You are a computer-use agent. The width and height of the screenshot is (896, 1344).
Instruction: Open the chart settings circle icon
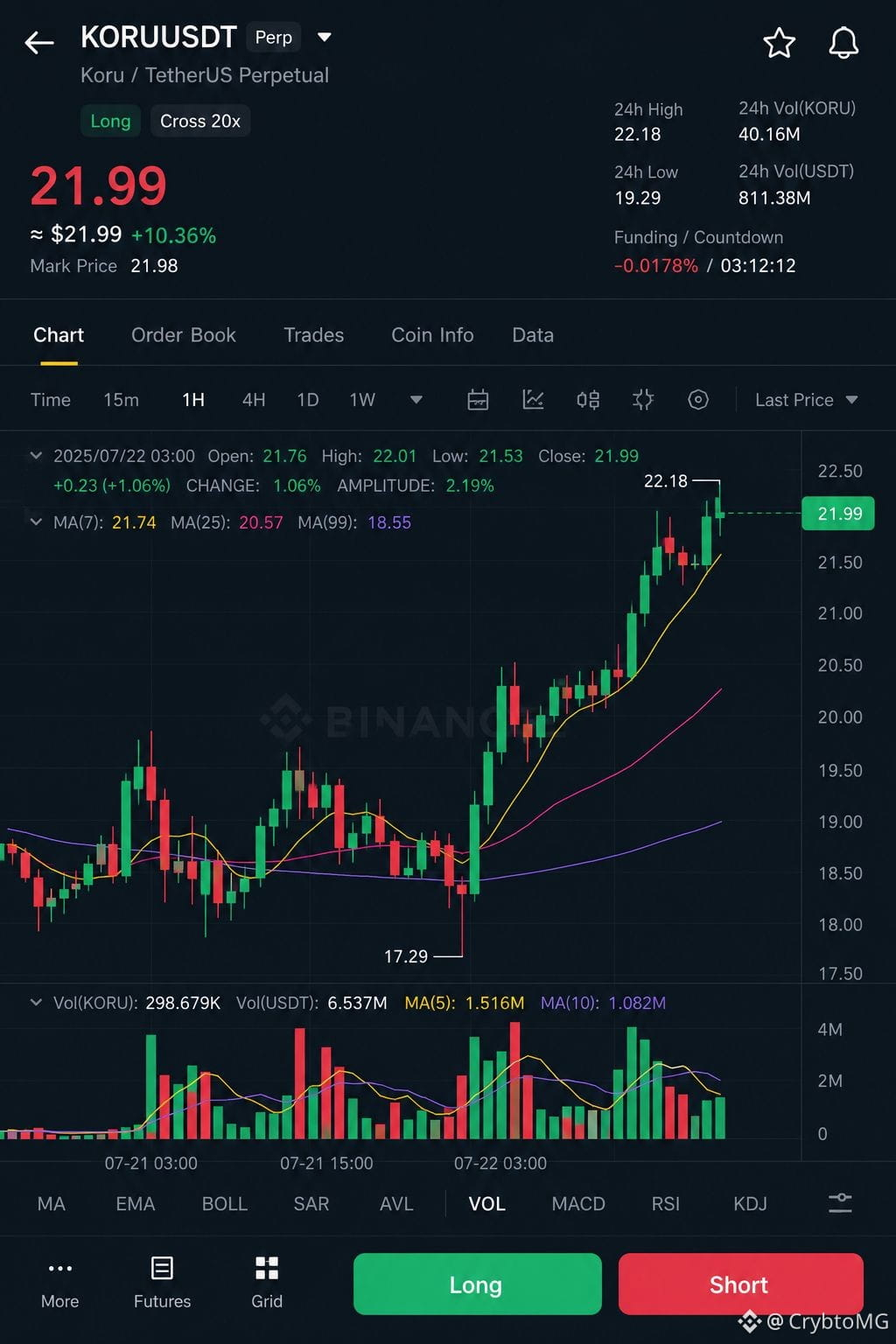pyautogui.click(x=698, y=400)
